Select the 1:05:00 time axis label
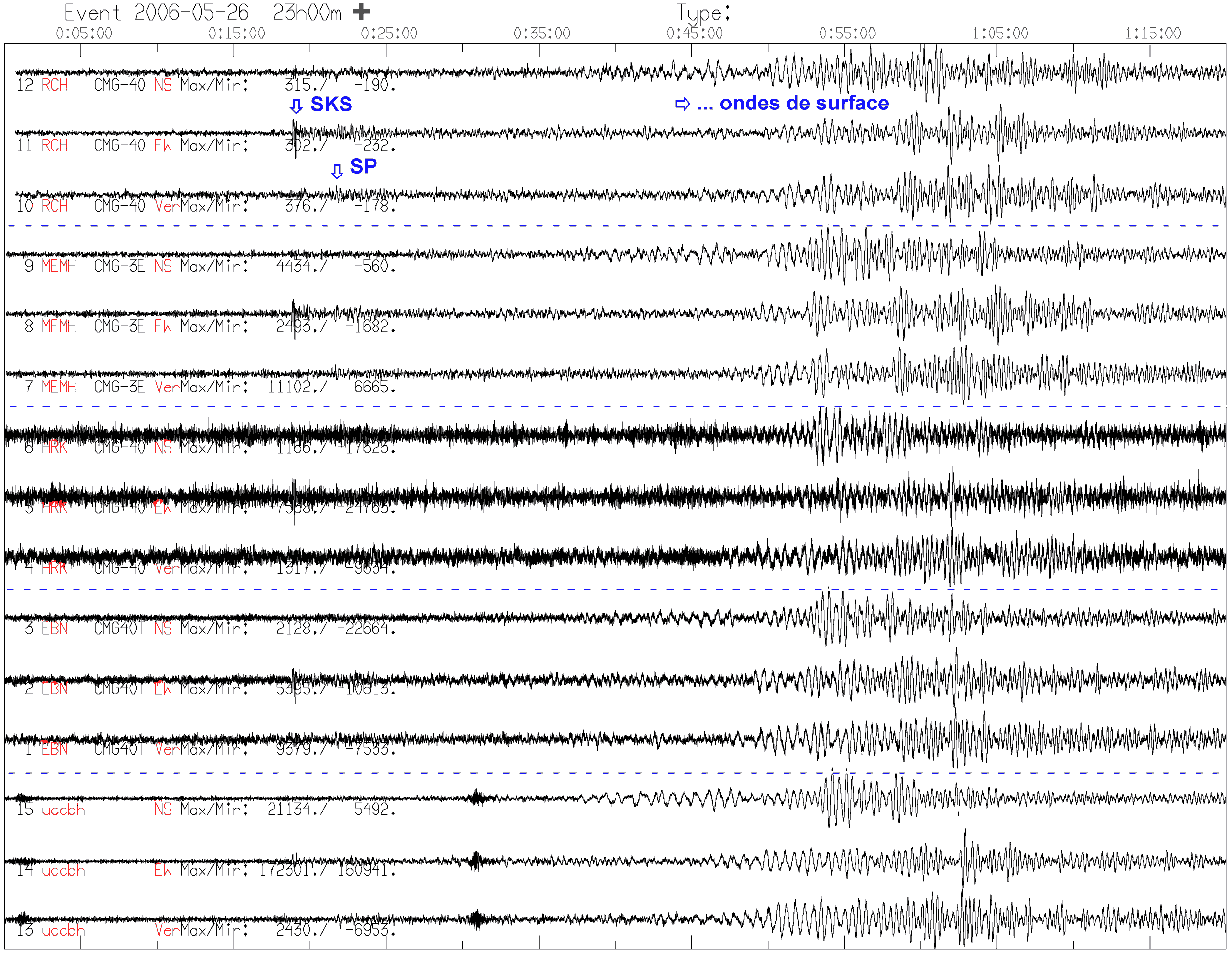This screenshot has height=953, width=1232. point(1000,34)
